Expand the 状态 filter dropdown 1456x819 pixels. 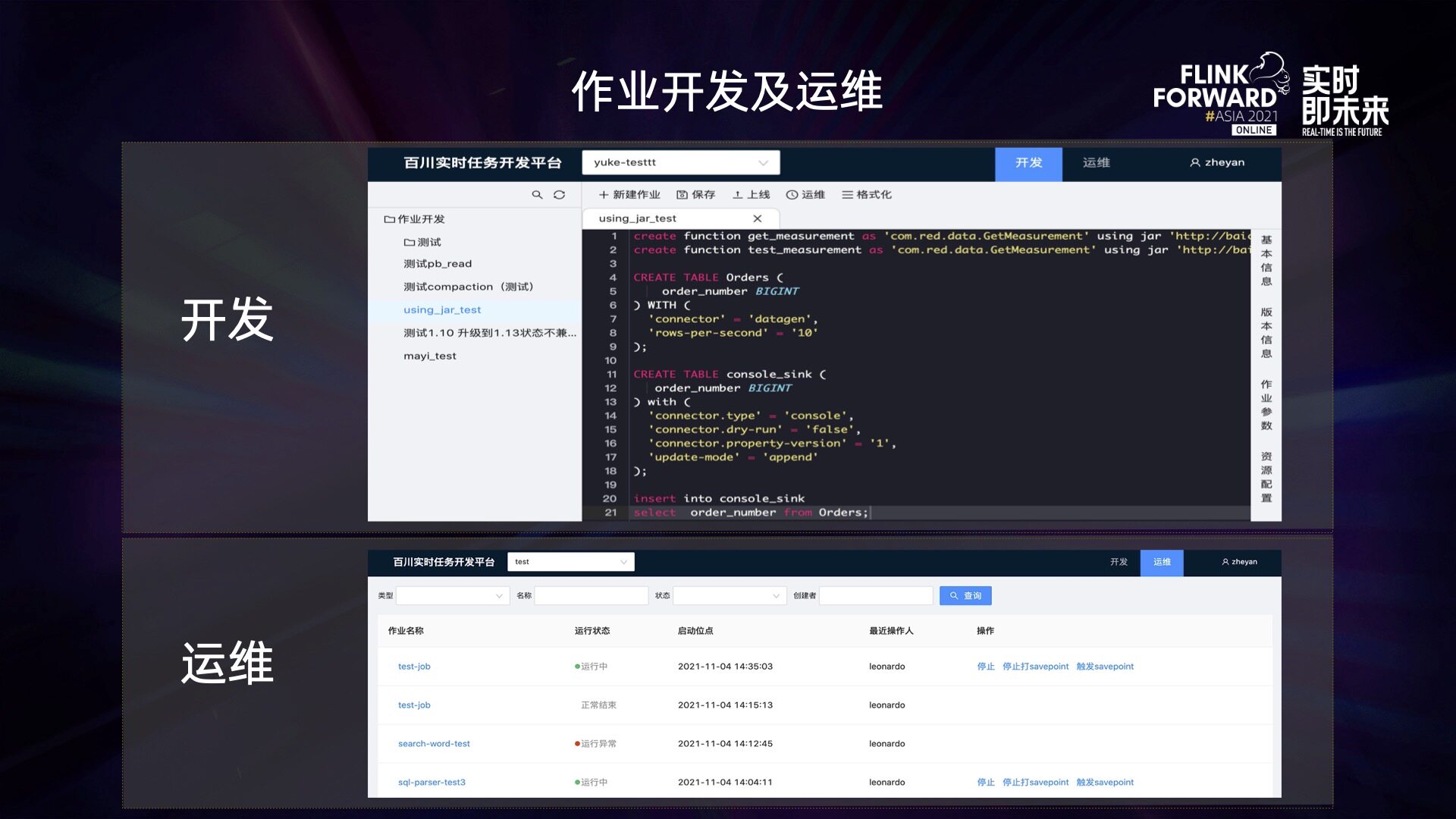click(728, 596)
